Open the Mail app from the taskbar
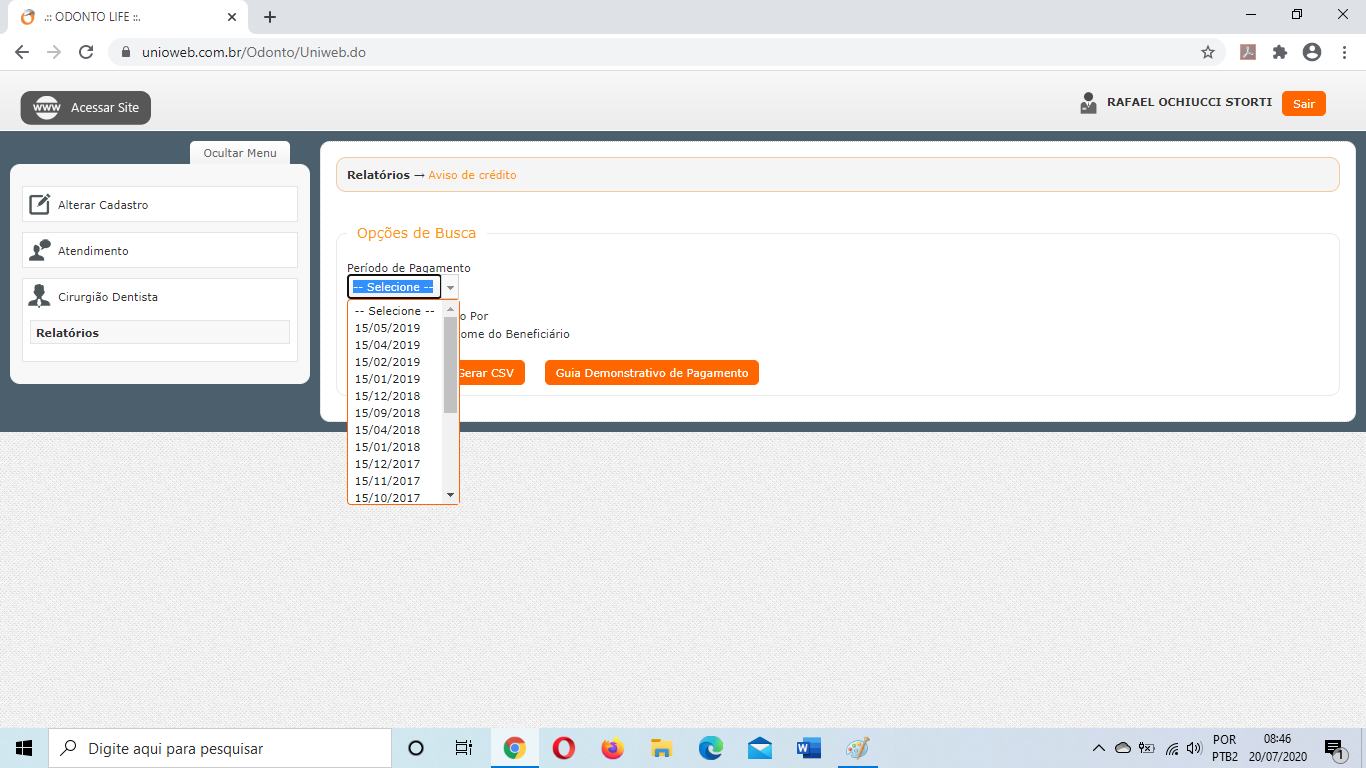The image size is (1366, 768). click(x=759, y=748)
